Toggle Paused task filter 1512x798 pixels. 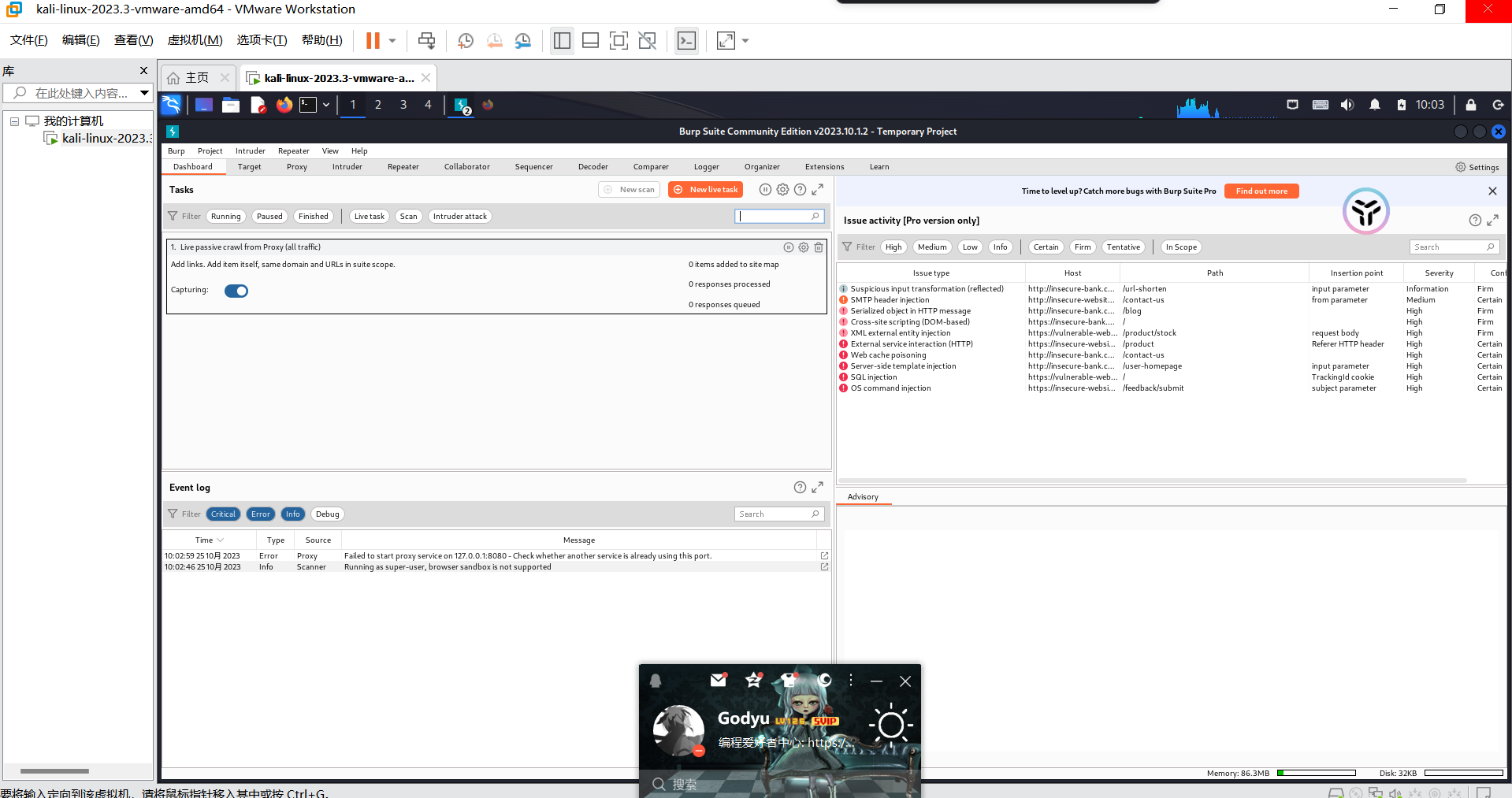click(269, 217)
